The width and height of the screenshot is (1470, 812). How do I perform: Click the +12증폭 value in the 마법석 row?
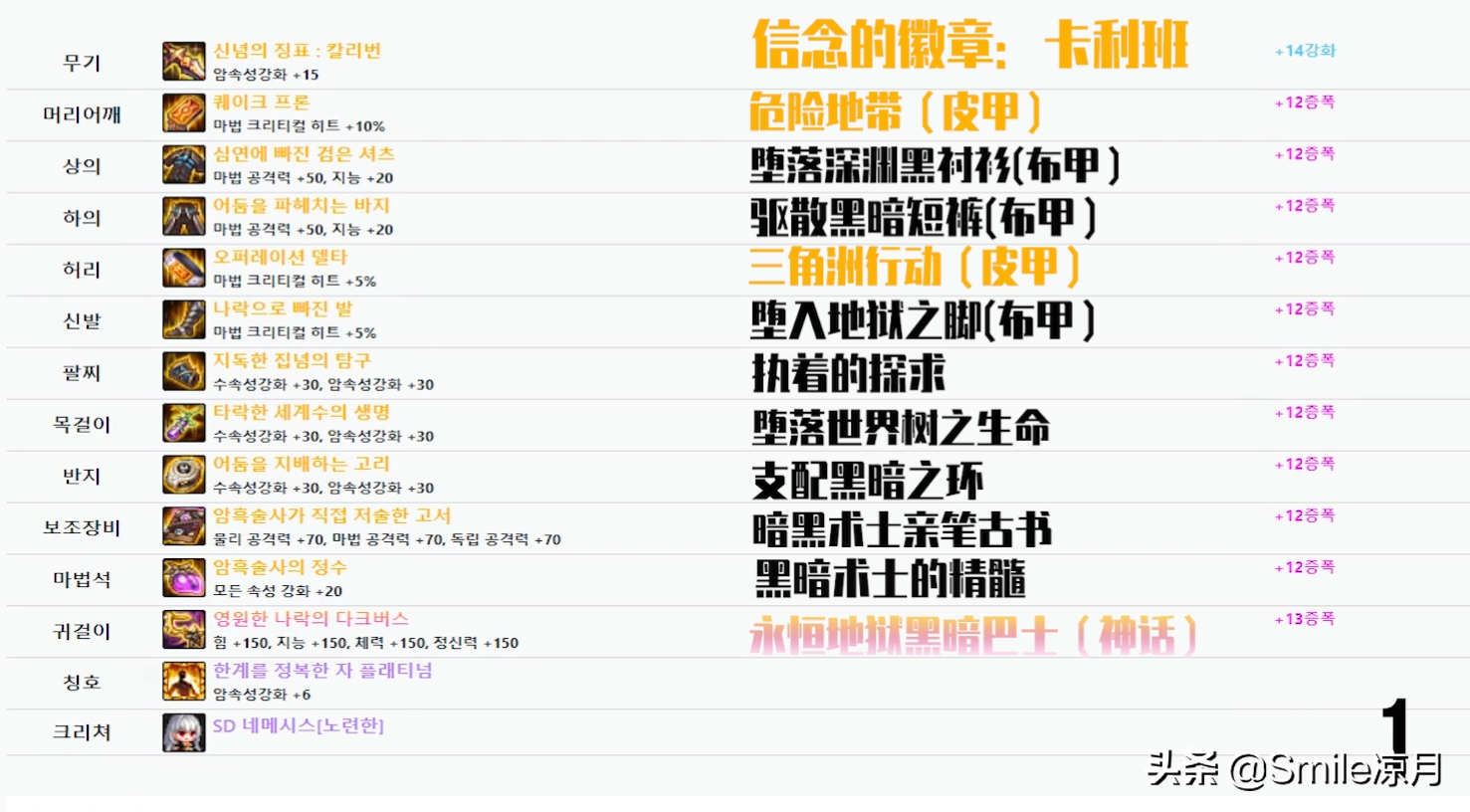(1305, 567)
